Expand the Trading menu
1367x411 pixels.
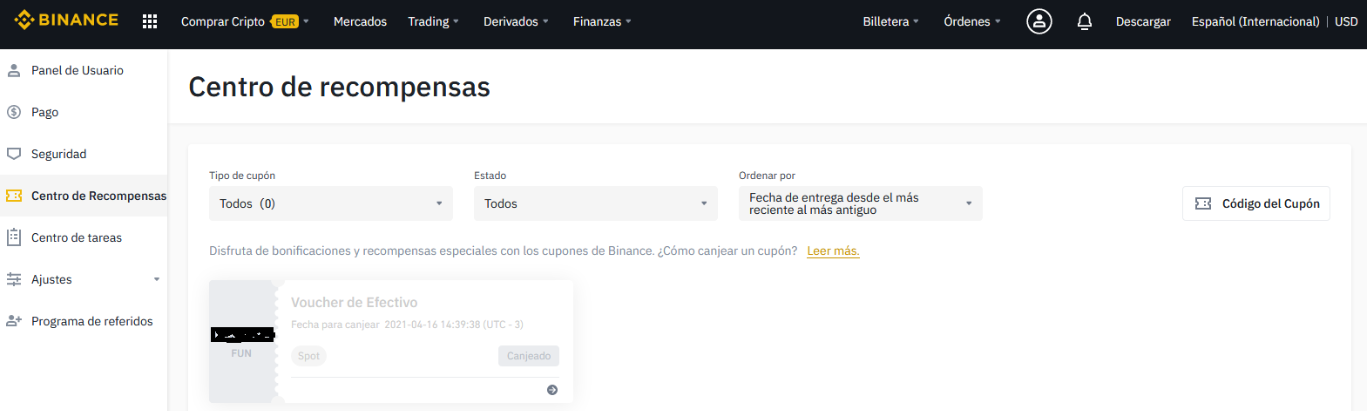[x=434, y=21]
